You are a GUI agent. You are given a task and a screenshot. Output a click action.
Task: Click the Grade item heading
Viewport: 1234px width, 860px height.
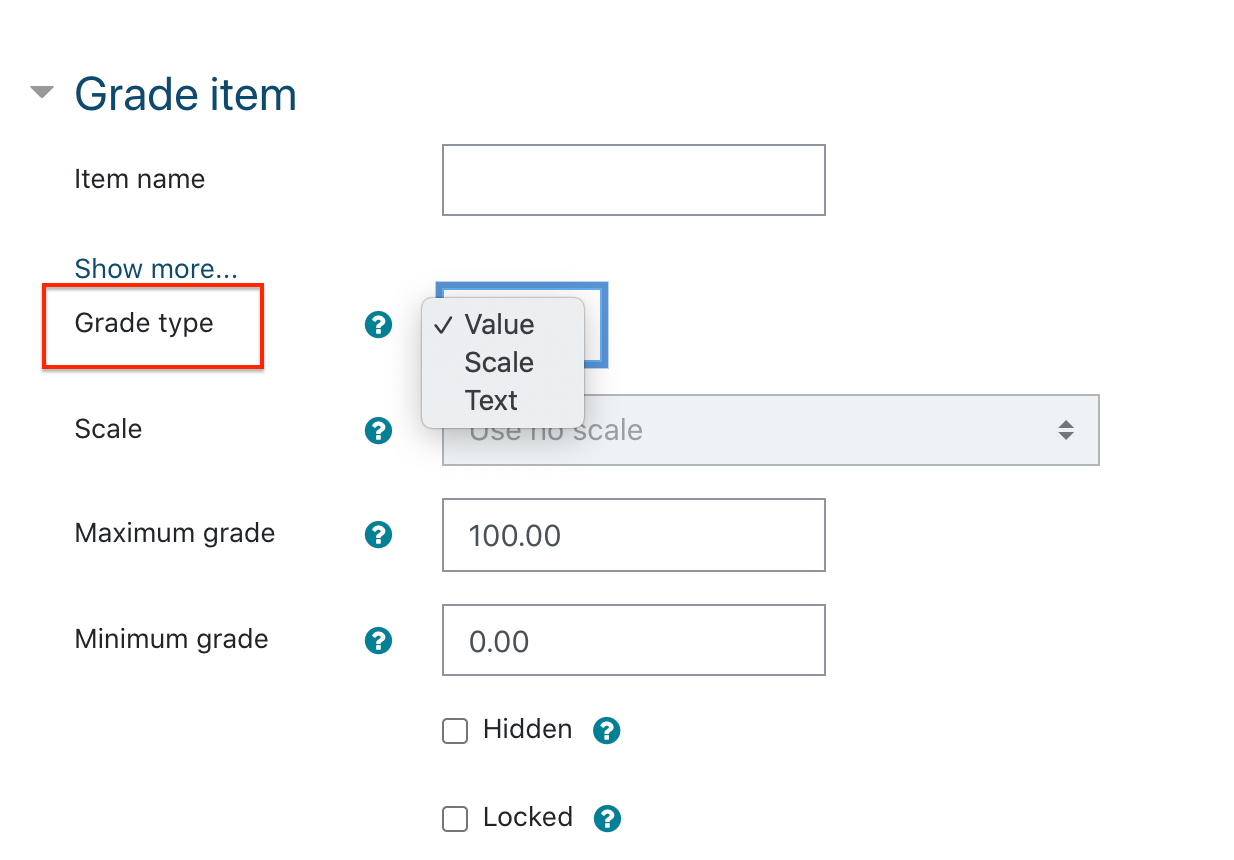coord(186,94)
